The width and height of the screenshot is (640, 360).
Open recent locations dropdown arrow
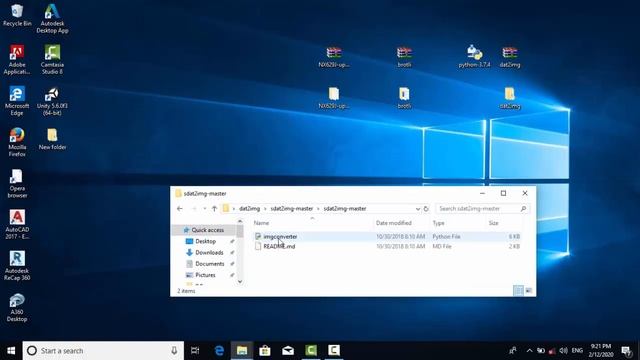click(204, 209)
